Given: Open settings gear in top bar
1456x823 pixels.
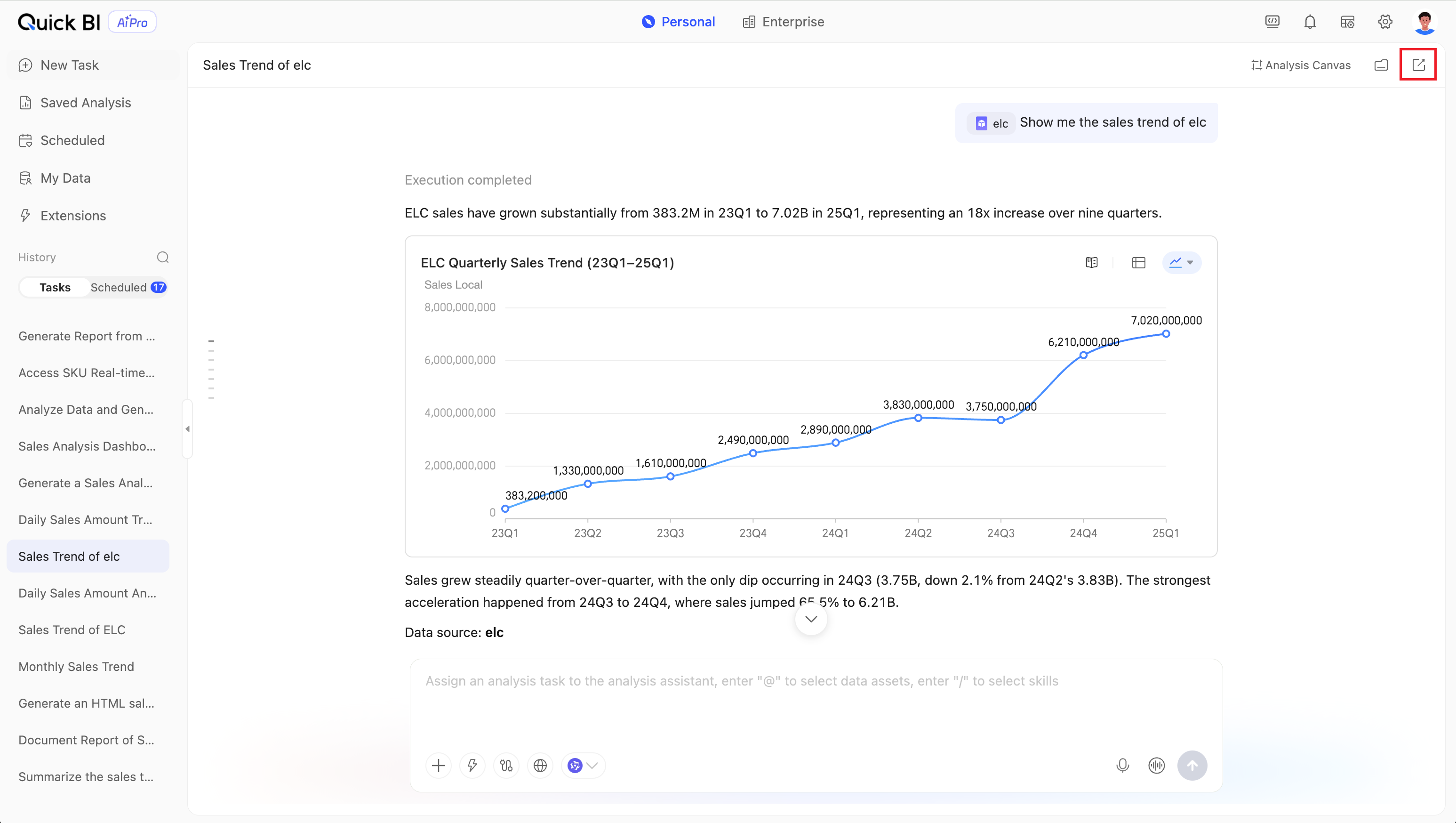Looking at the screenshot, I should (1385, 22).
